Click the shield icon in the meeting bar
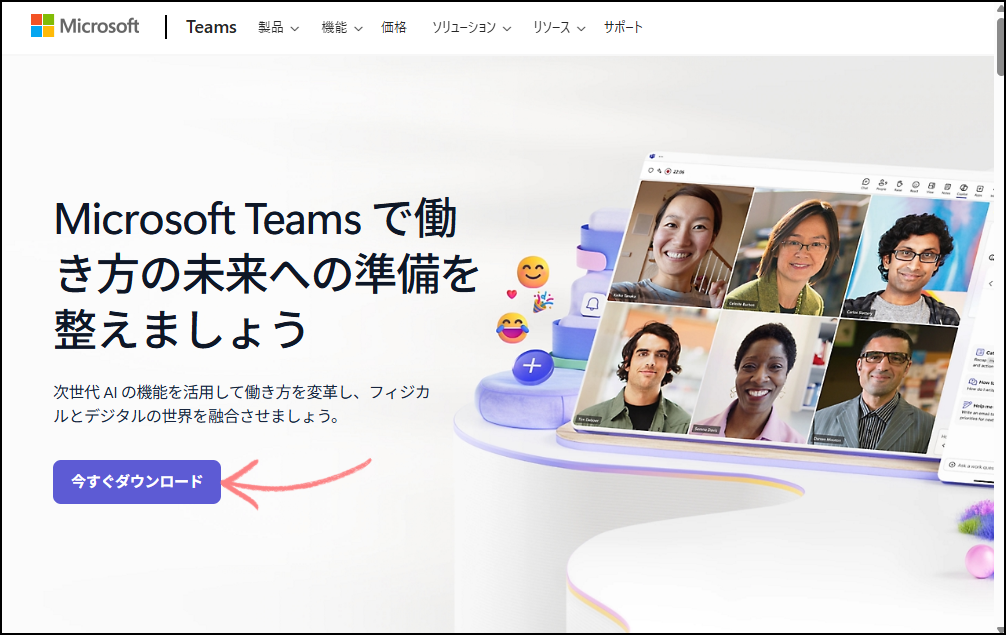The image size is (1006, 635). click(x=651, y=170)
